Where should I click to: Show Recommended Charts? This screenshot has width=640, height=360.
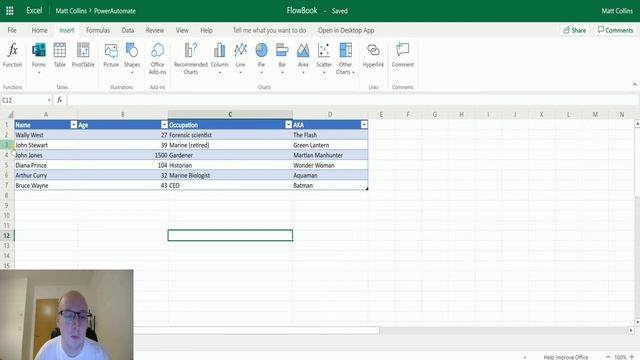pyautogui.click(x=191, y=58)
